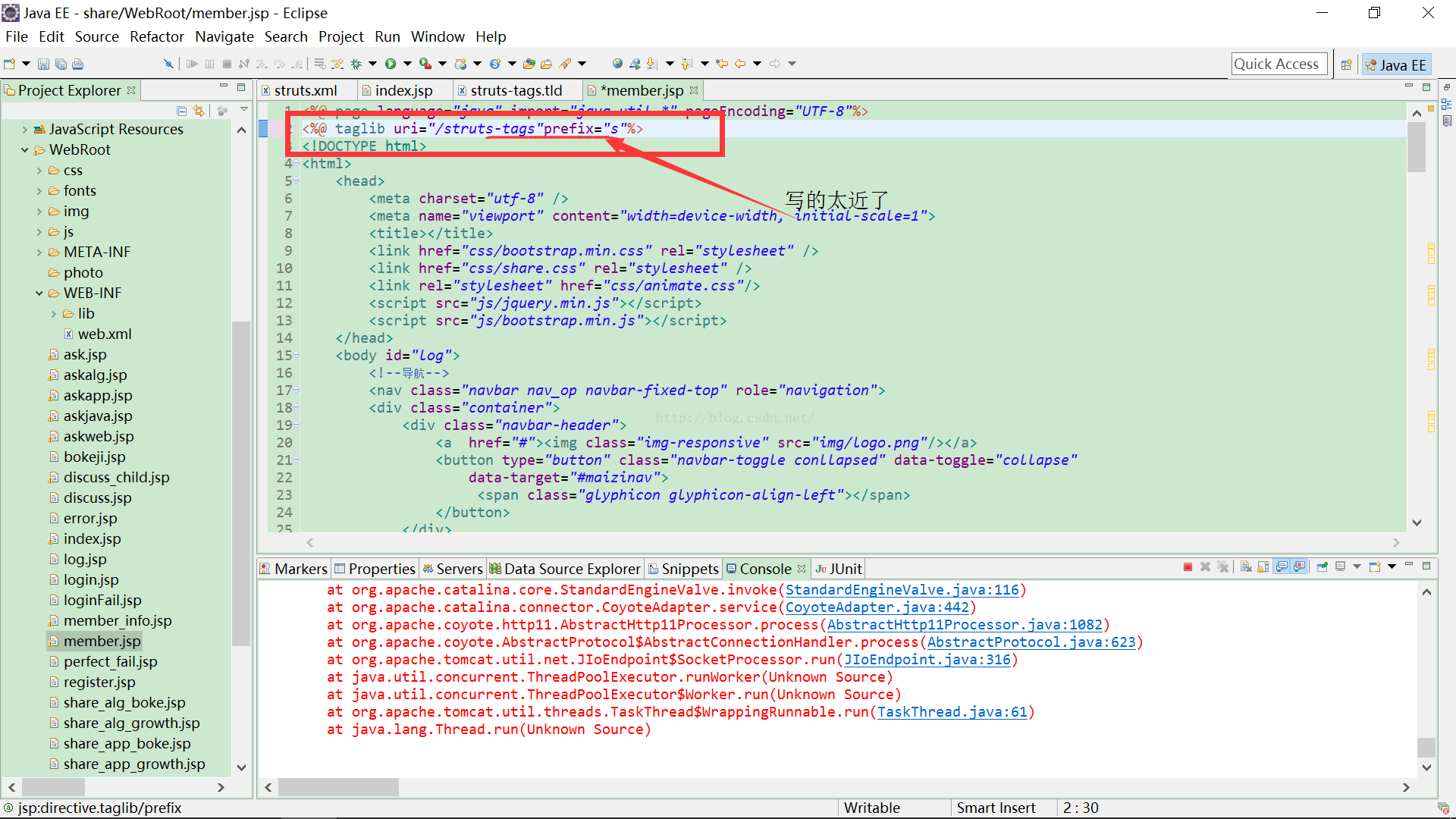The image size is (1456, 819).
Task: Minimize the Project Explorer view
Action: [224, 86]
